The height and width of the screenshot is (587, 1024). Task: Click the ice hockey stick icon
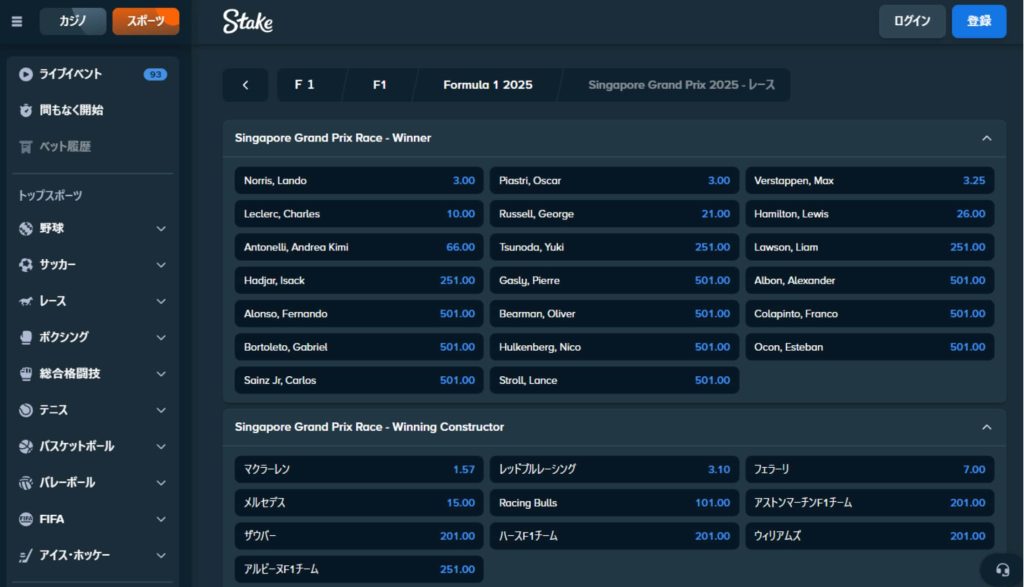(x=25, y=556)
